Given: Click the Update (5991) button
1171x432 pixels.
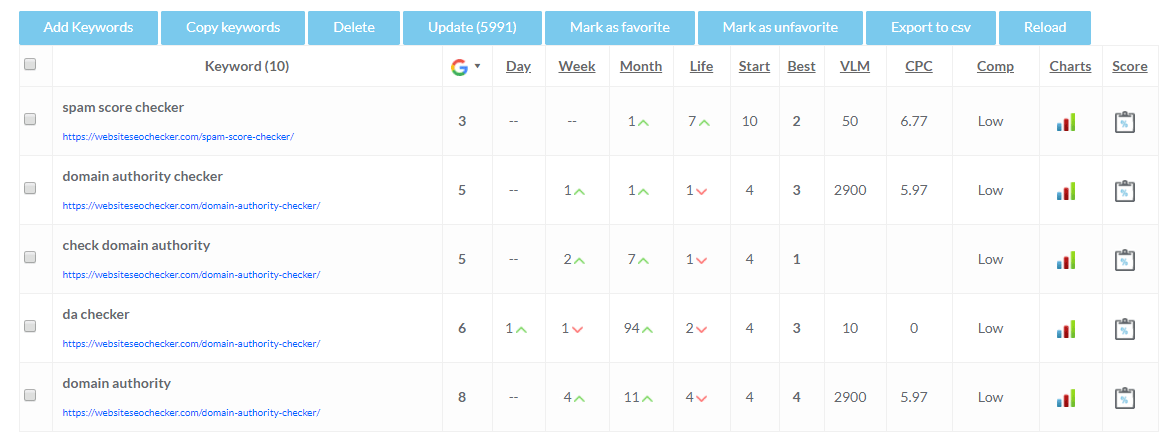Looking at the screenshot, I should (473, 28).
